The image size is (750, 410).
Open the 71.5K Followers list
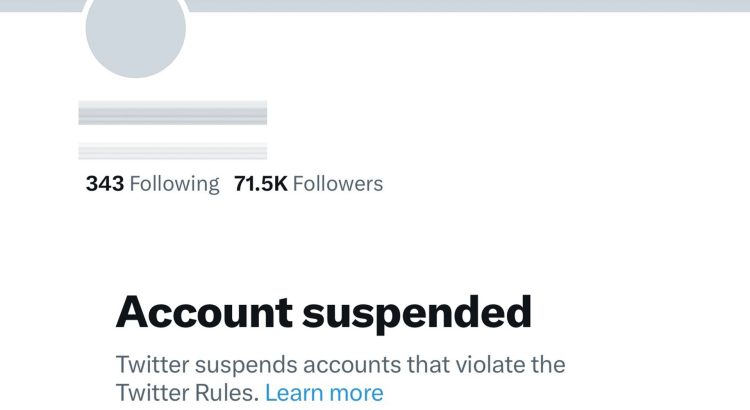pos(309,184)
